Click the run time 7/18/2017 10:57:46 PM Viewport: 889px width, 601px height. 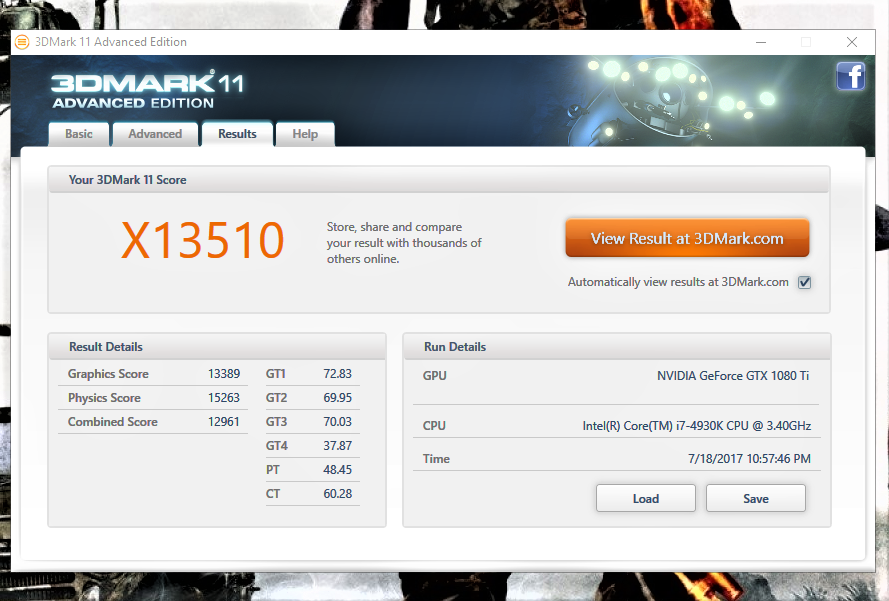(749, 459)
